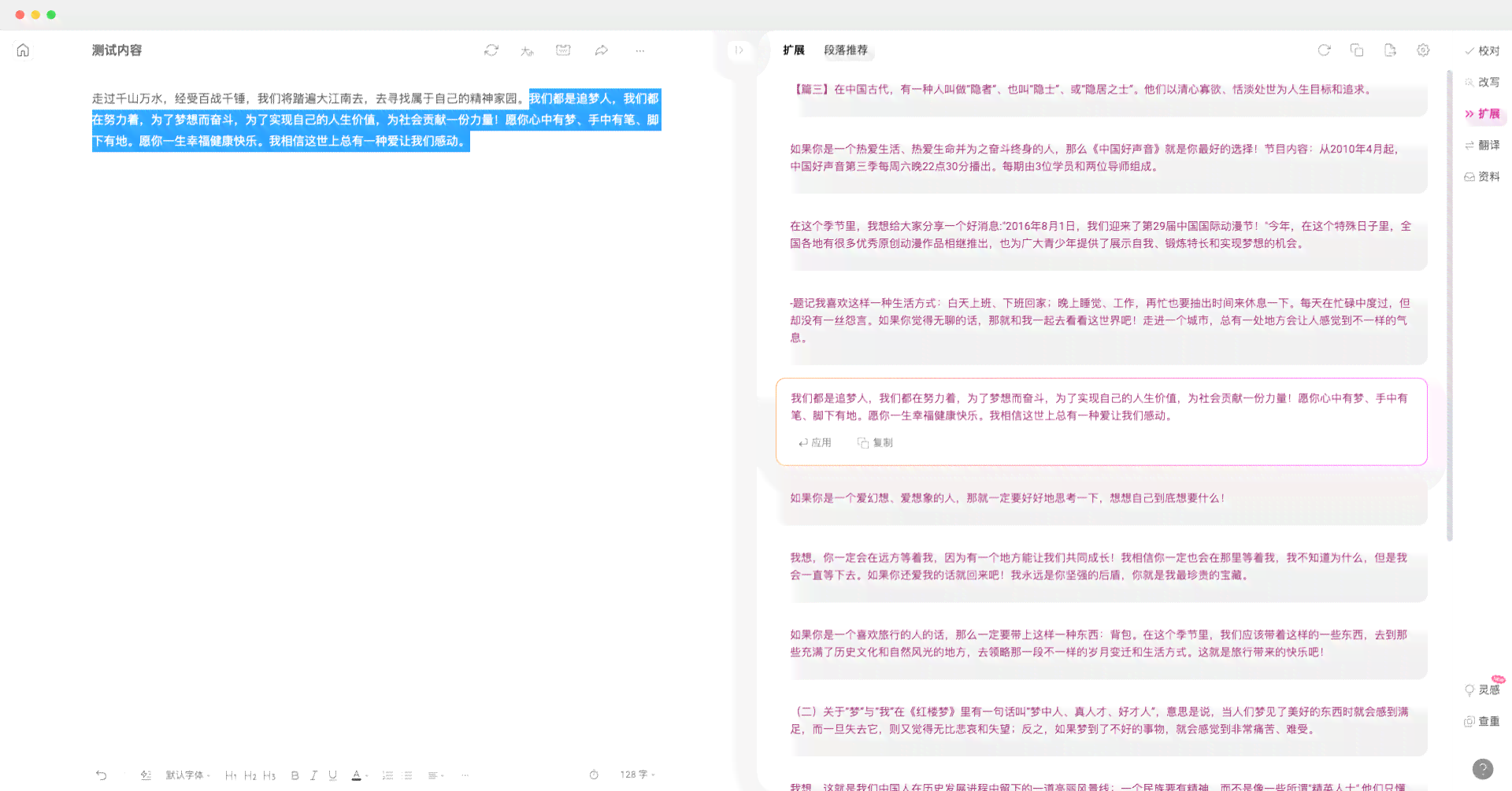Show more formatting options in bottom toolbar
This screenshot has width=1512, height=791.
tap(465, 775)
